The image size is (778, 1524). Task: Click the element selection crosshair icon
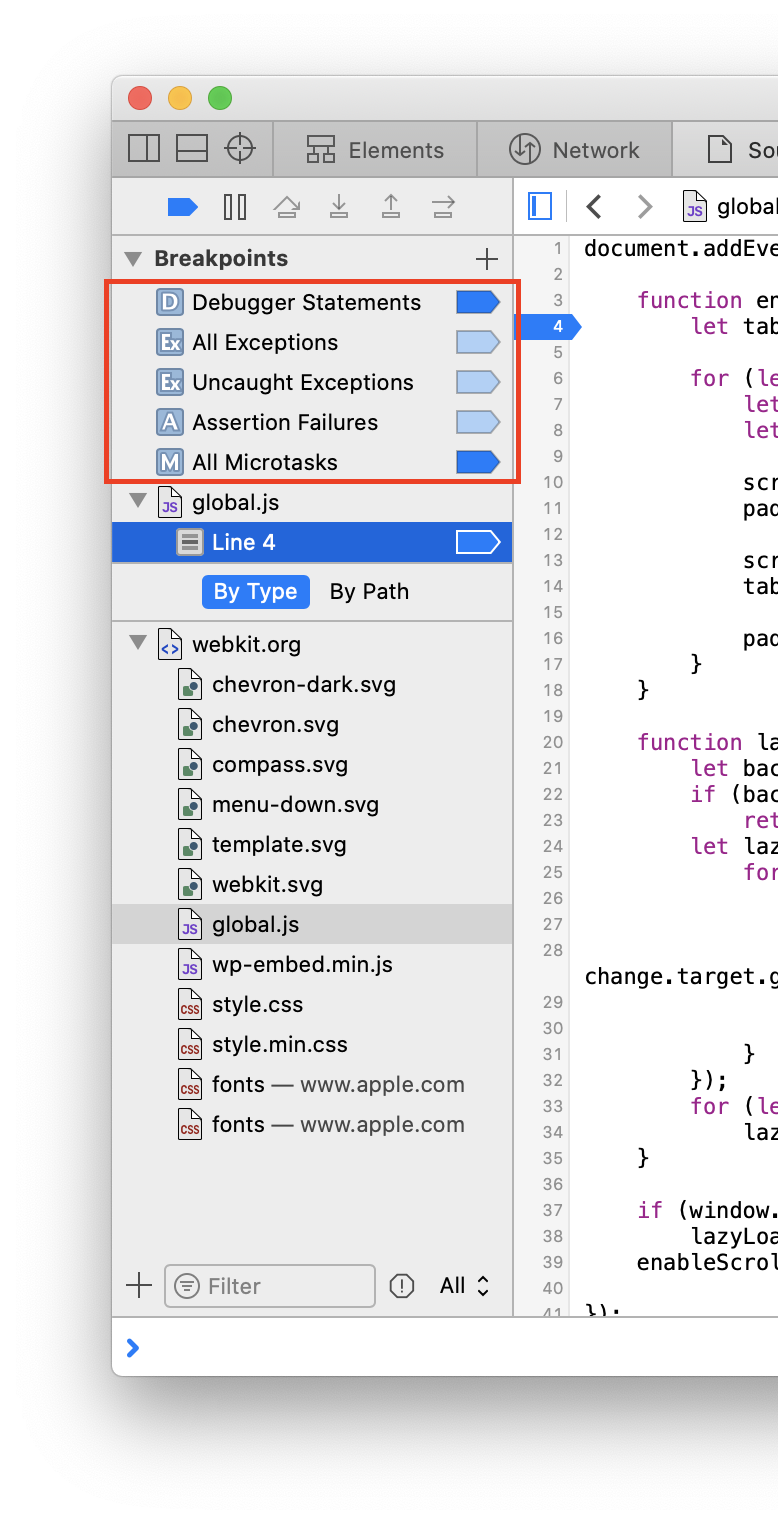[240, 150]
